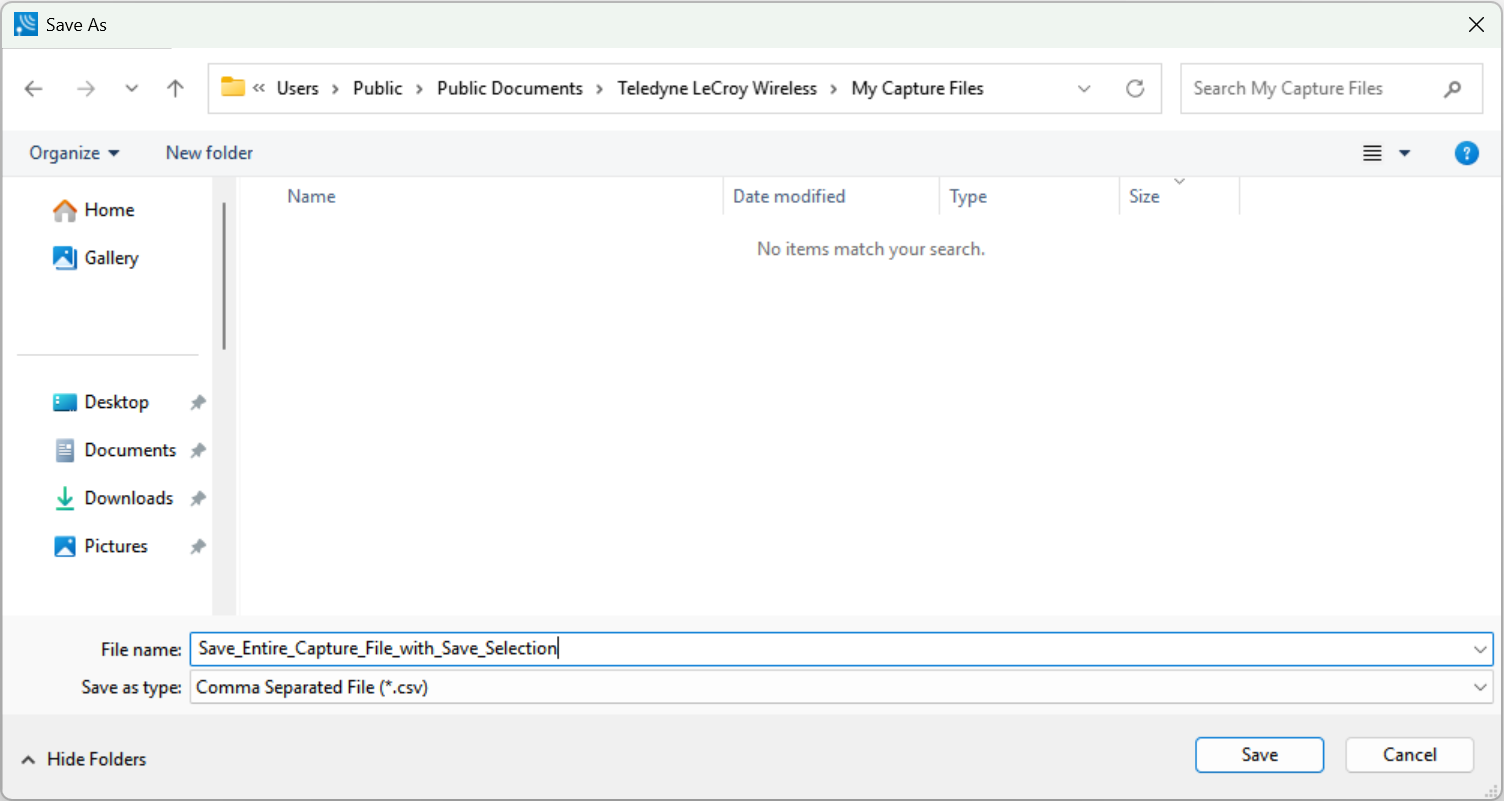Click the pin icon beside Documents

point(198,450)
